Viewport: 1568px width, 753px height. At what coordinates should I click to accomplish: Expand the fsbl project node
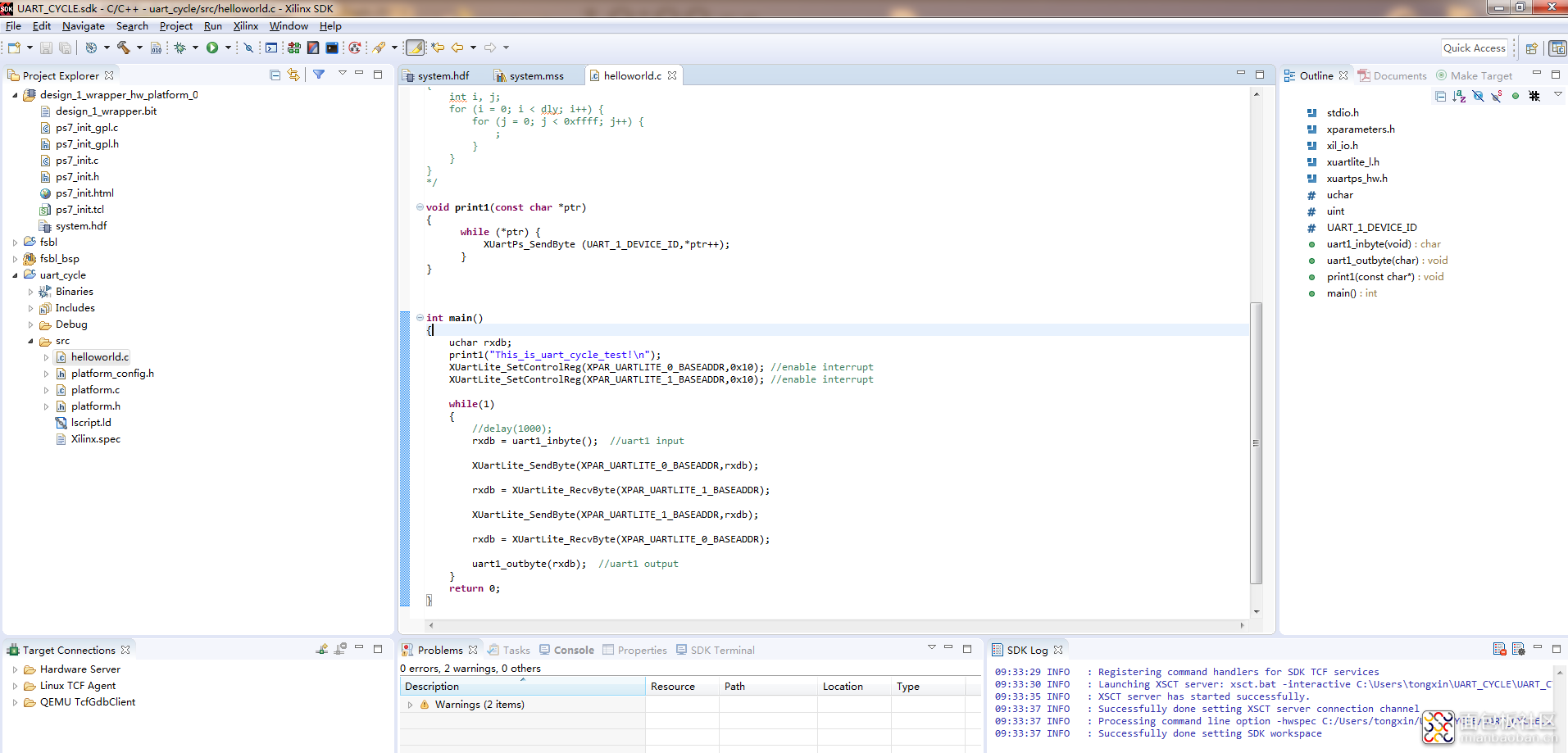click(x=15, y=243)
